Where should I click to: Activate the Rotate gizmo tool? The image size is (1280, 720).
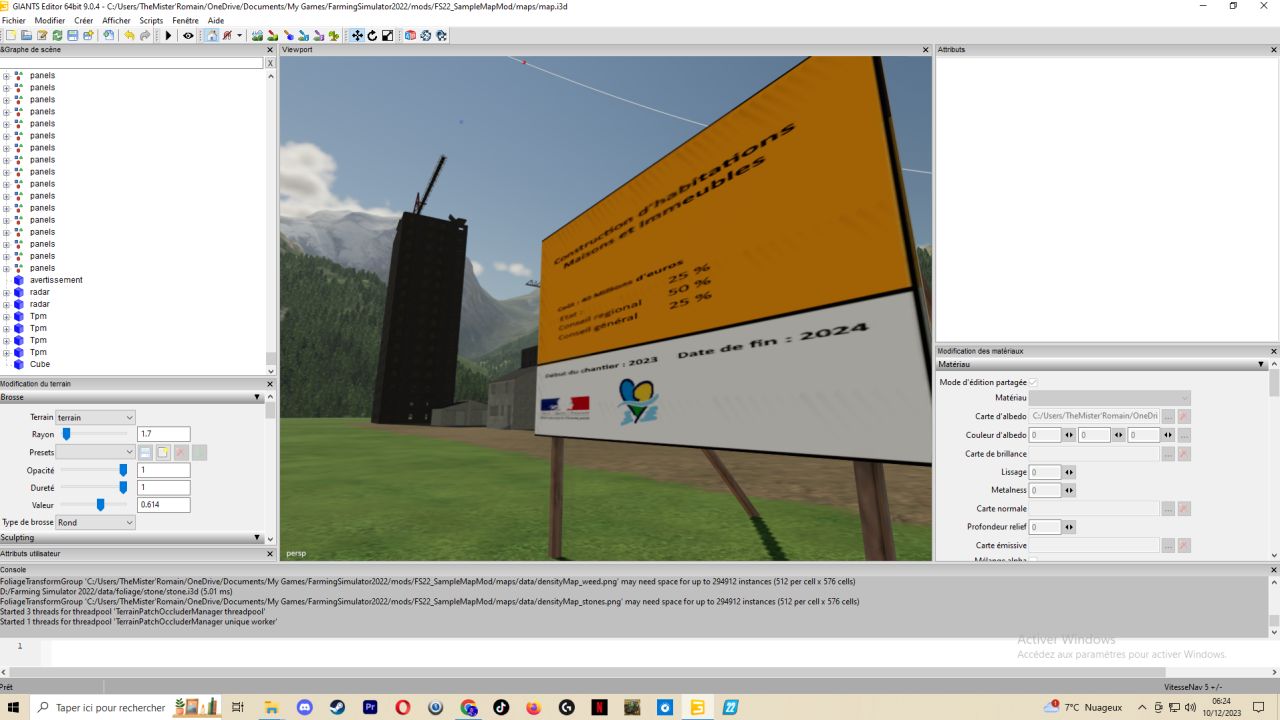coord(372,35)
